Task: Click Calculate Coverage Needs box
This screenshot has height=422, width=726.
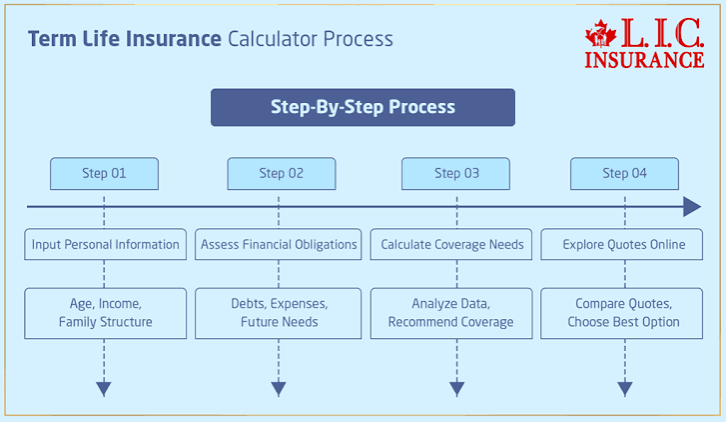Action: click(x=451, y=244)
